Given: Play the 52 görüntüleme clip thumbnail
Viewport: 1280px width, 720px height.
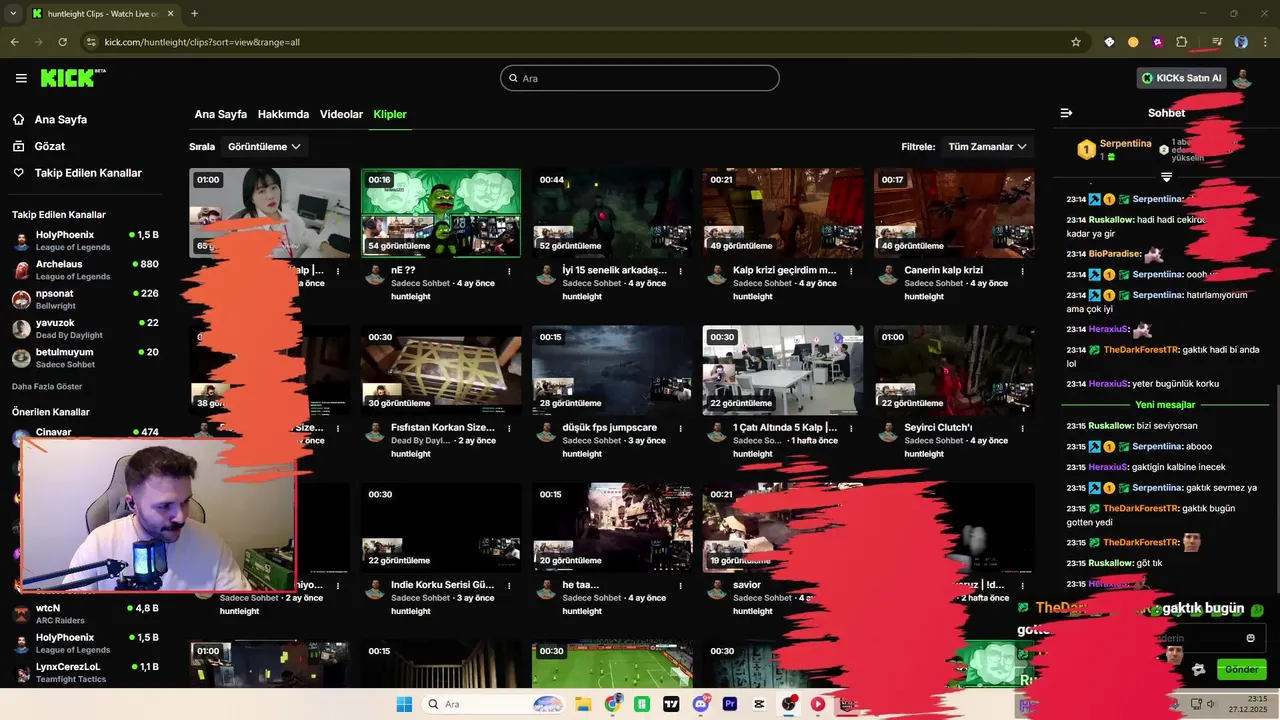Looking at the screenshot, I should coord(612,213).
